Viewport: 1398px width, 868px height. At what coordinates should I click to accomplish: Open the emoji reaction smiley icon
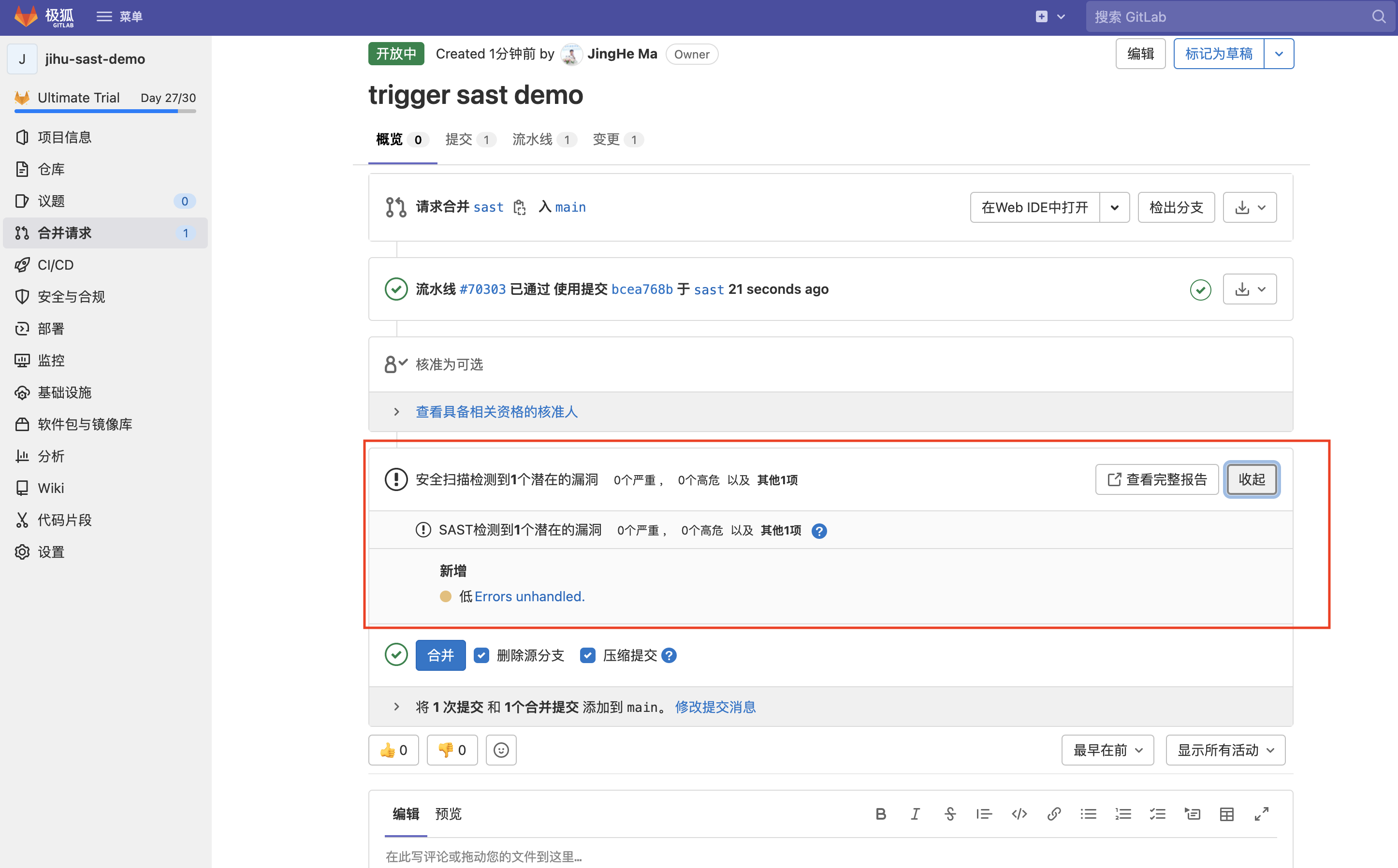501,749
